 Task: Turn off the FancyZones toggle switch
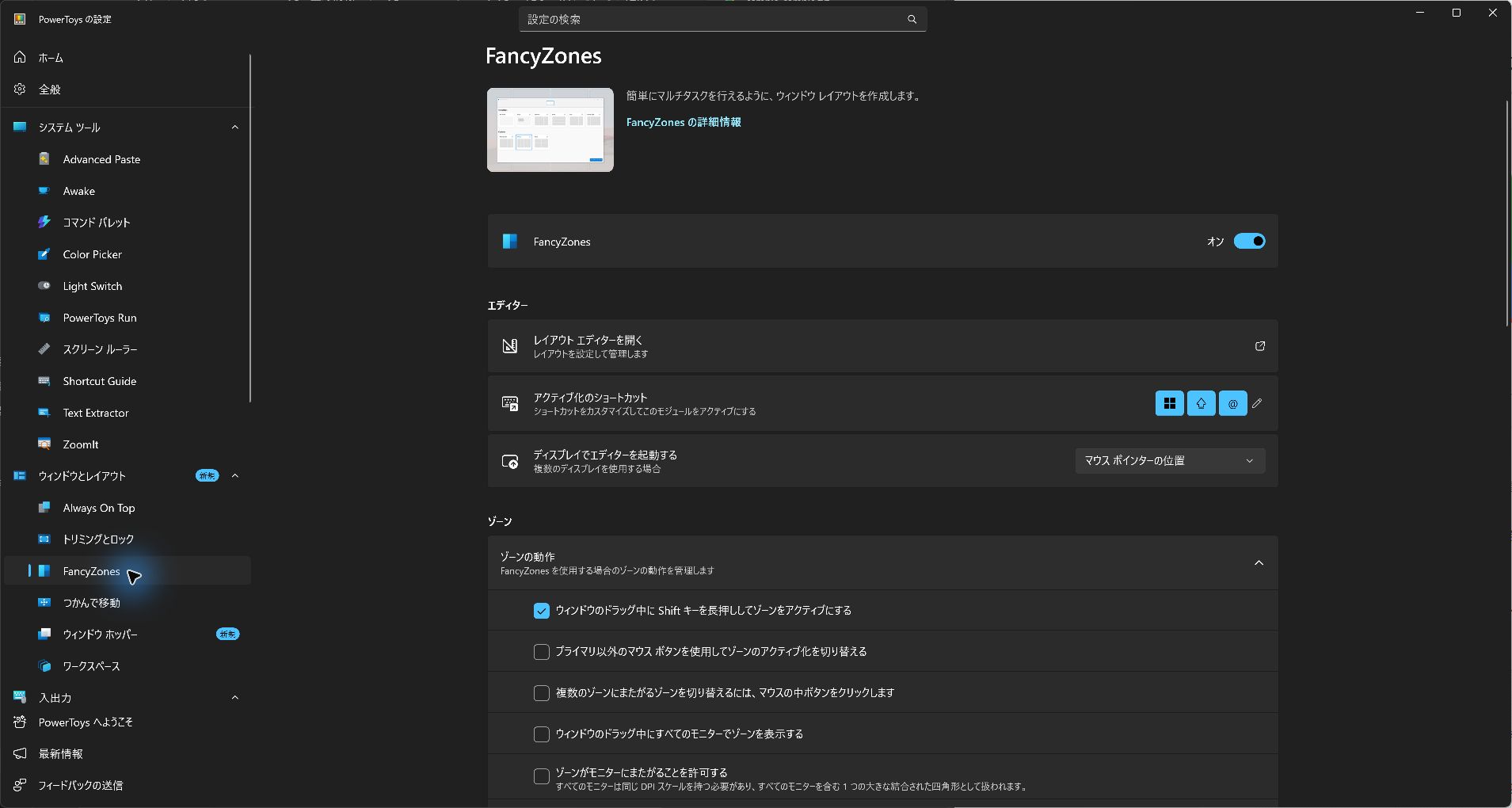1249,242
